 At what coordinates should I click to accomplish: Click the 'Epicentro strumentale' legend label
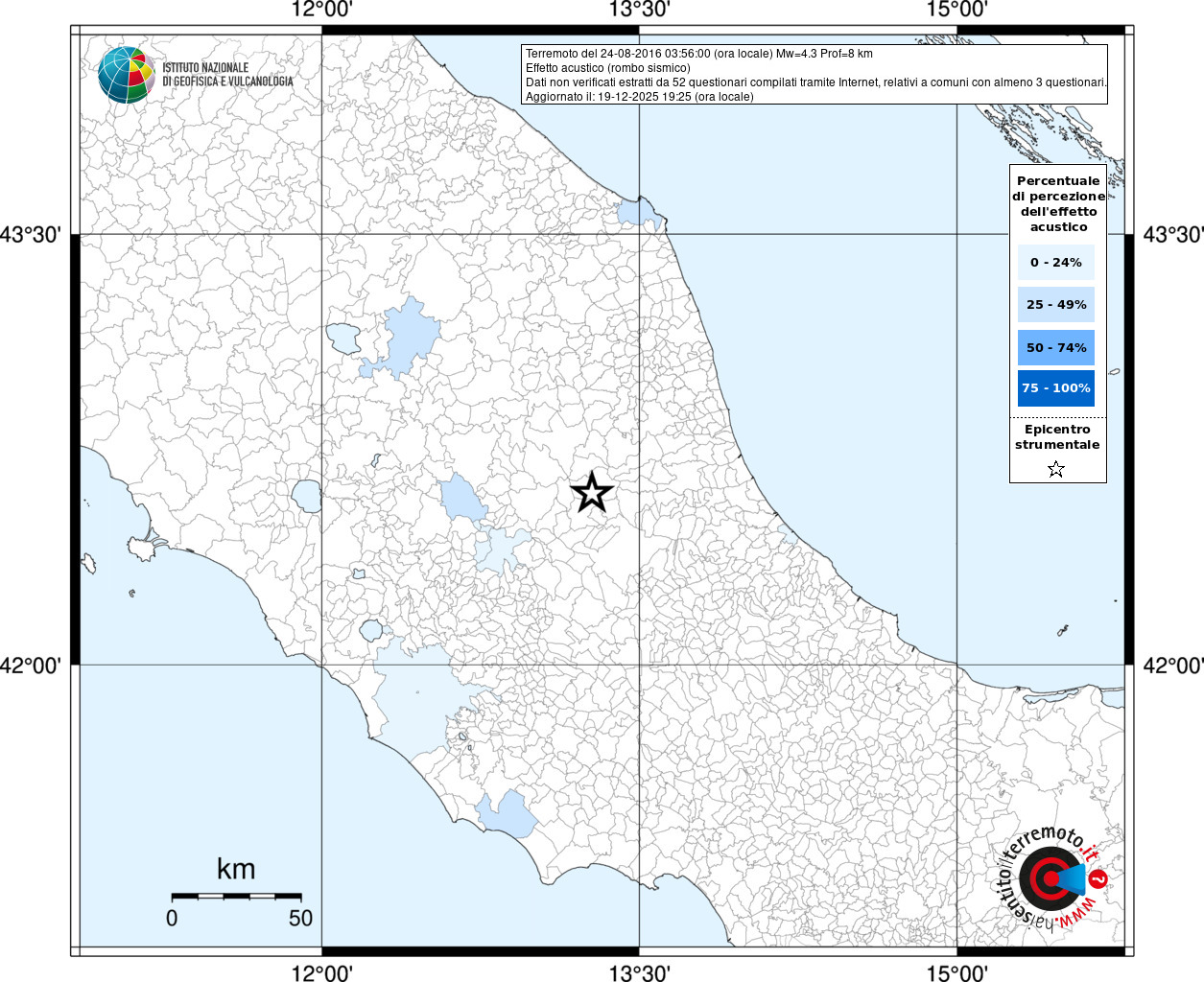(x=1057, y=437)
